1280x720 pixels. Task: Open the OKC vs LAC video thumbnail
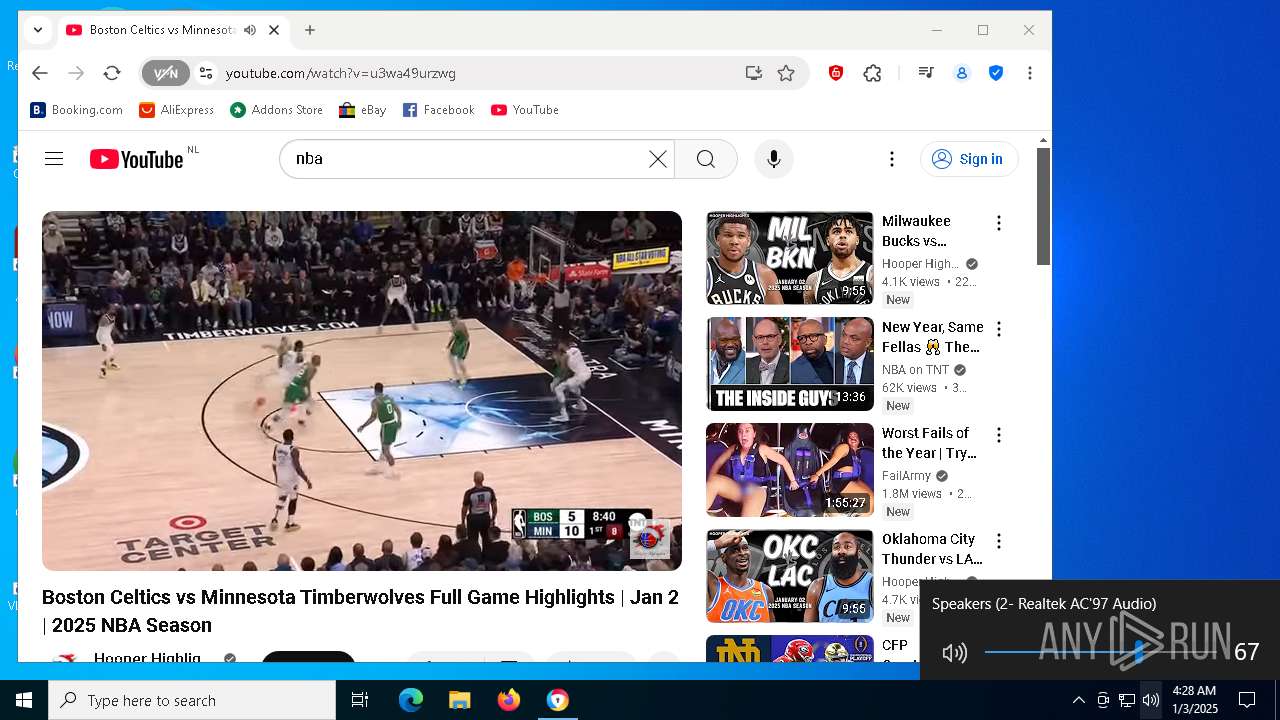tap(790, 576)
